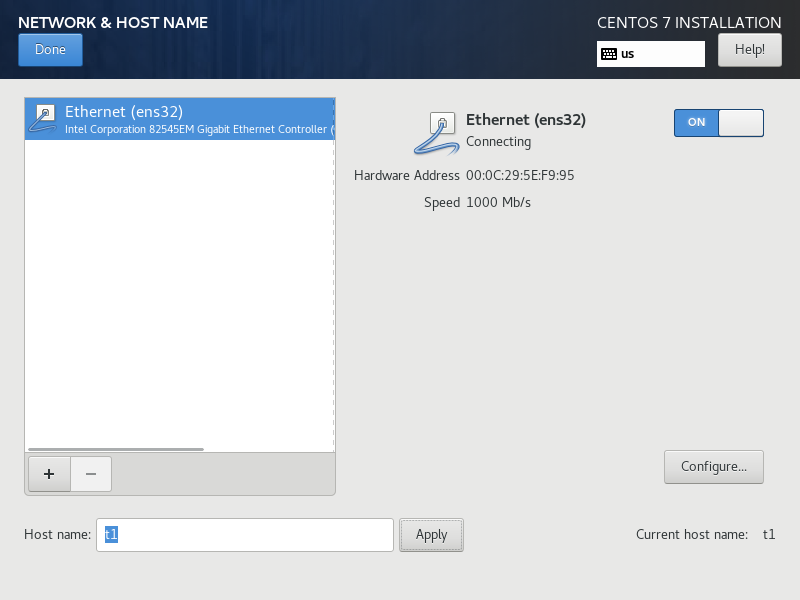Image resolution: width=800 pixels, height=600 pixels.
Task: Open the Help! documentation
Action: click(x=749, y=49)
